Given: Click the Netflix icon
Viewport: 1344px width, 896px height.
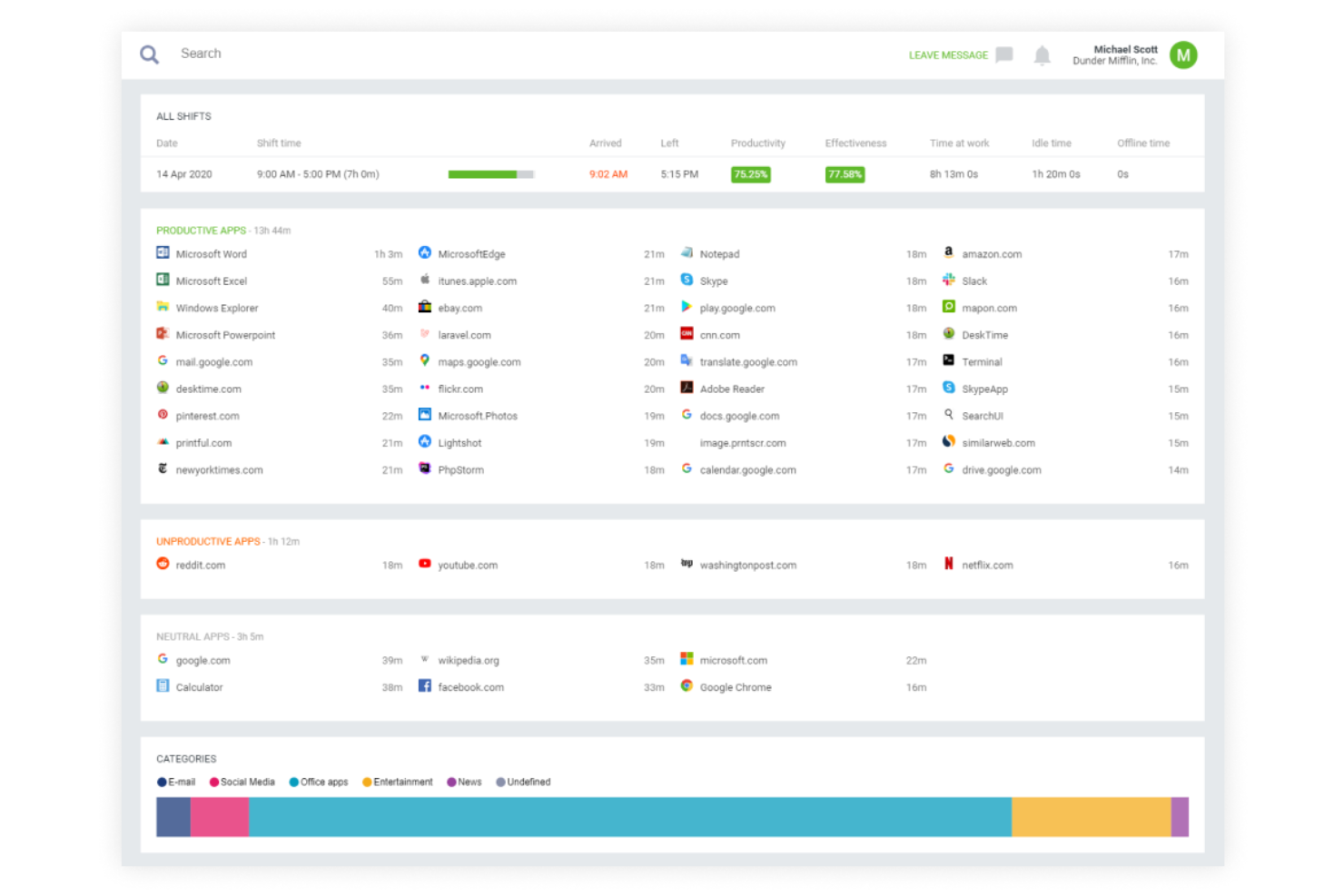Looking at the screenshot, I should pyautogui.click(x=948, y=564).
